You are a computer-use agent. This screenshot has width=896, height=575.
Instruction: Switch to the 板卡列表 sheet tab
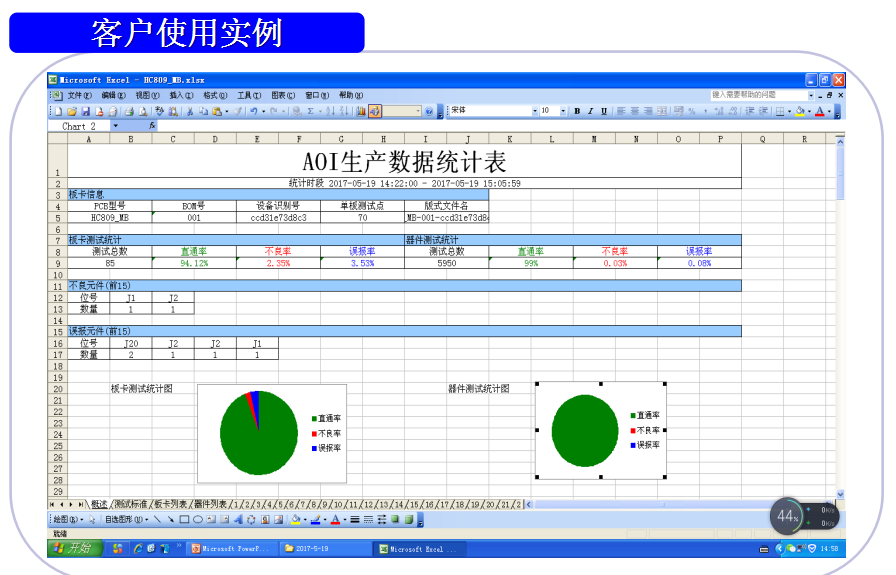[x=170, y=504]
